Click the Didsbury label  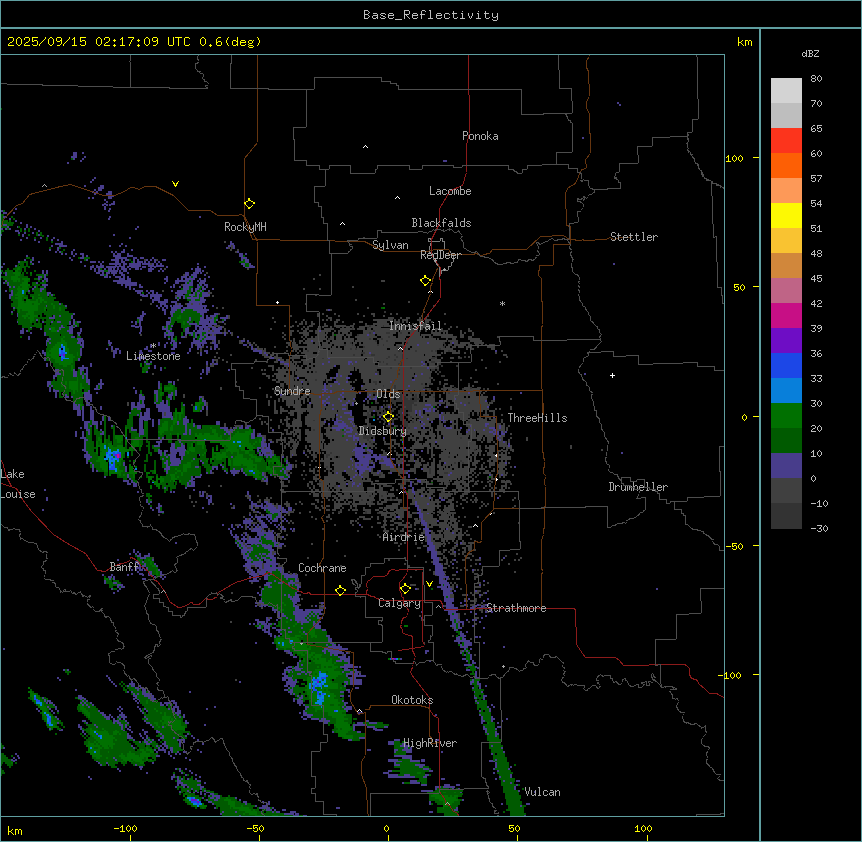[383, 431]
